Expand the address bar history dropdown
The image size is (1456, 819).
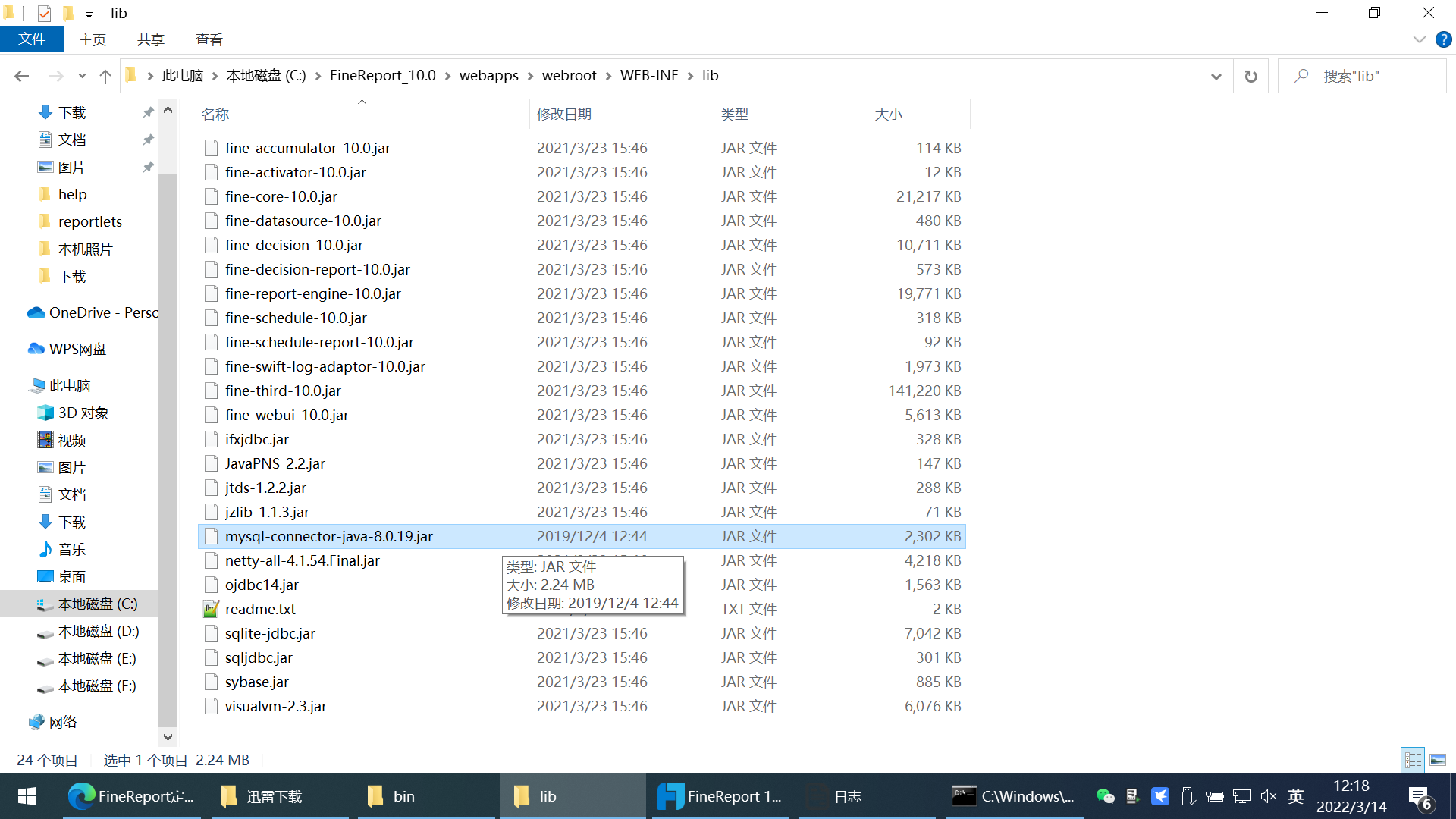click(1216, 76)
